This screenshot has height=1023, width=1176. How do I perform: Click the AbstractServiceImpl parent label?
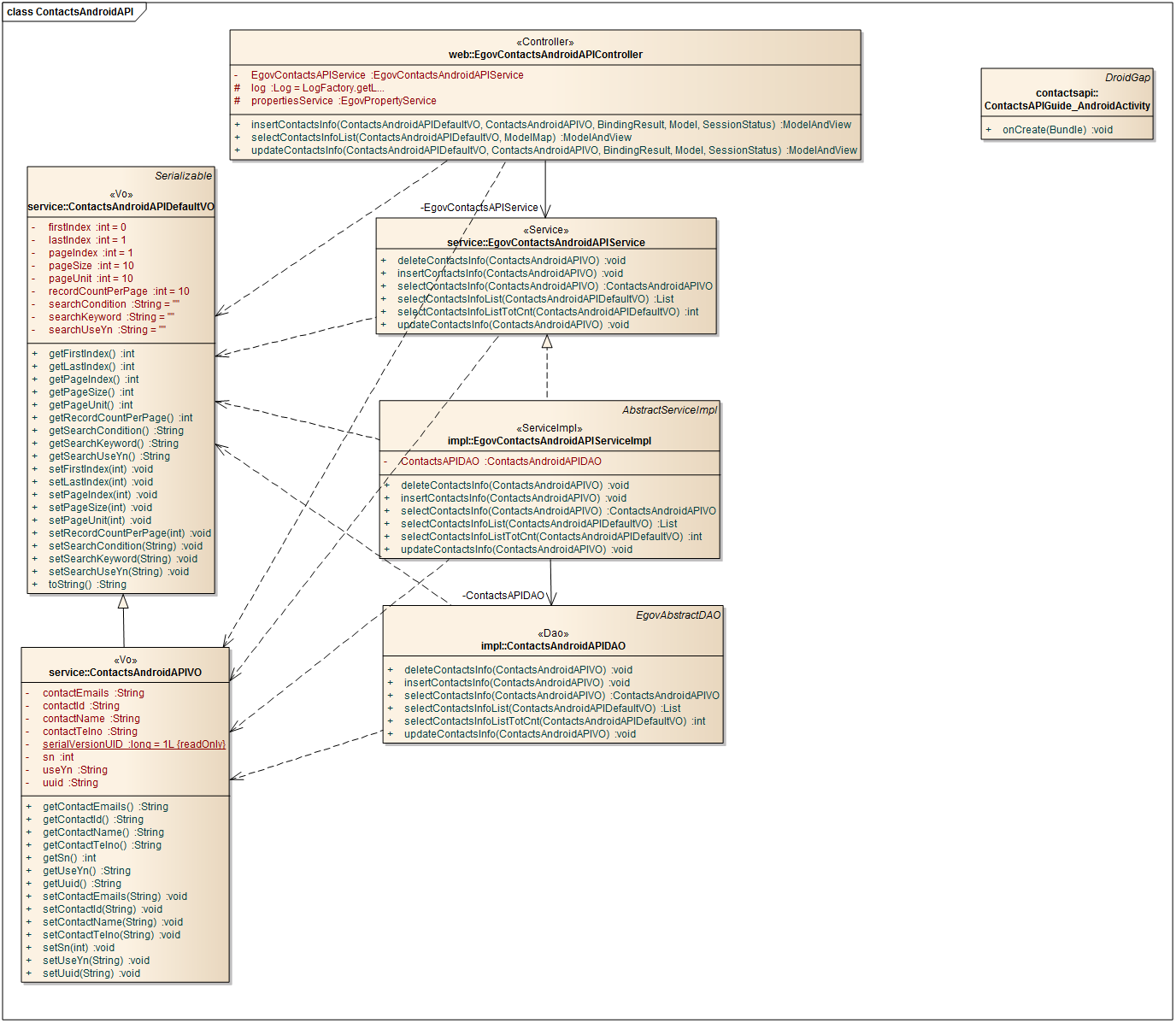click(x=669, y=410)
